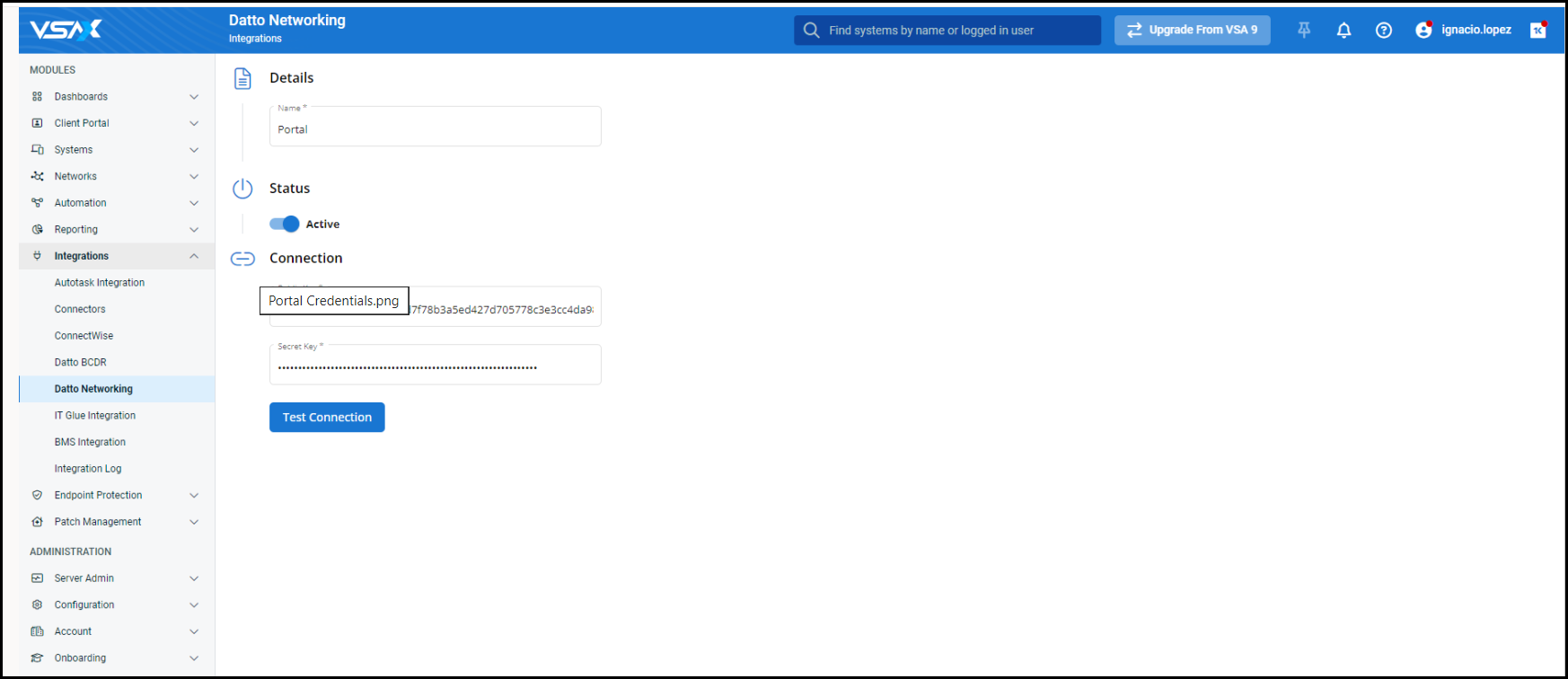Click the ignacio.lopez username

(x=1476, y=30)
